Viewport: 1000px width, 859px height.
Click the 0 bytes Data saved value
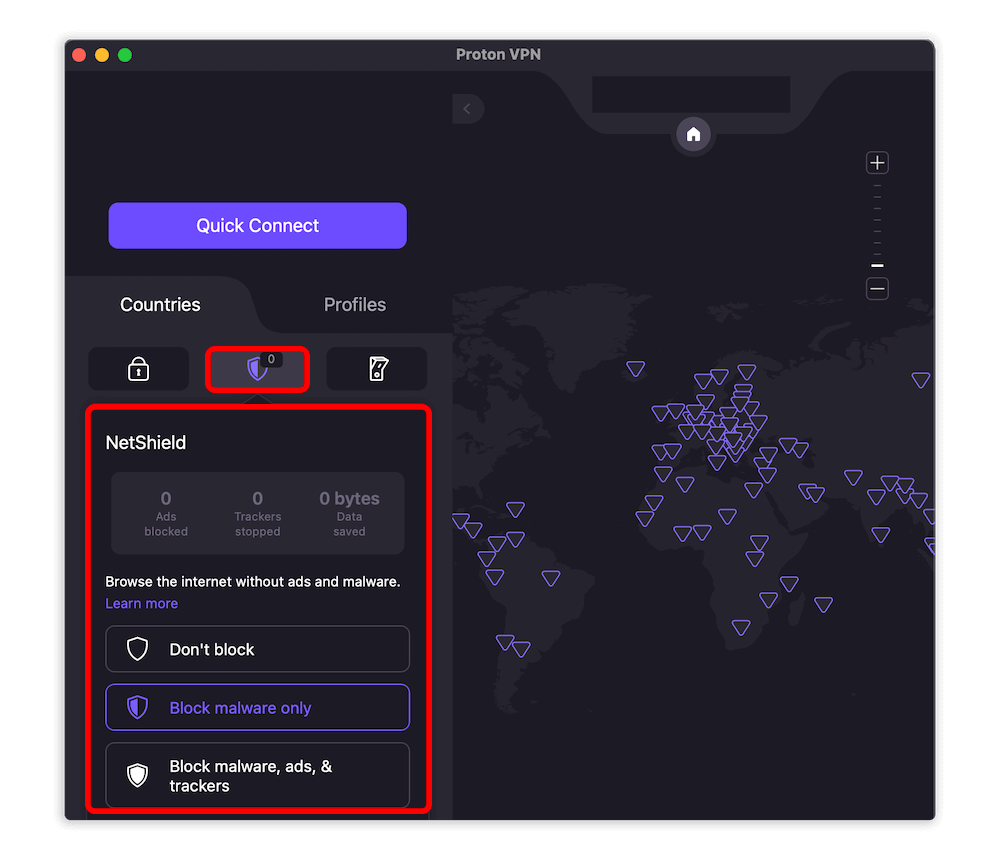click(x=349, y=513)
